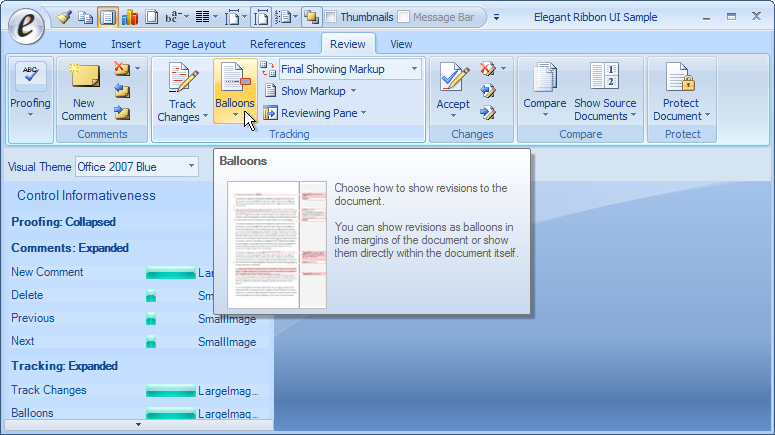Click the Previous comment icon
The height and width of the screenshot is (435, 775).
[122, 91]
